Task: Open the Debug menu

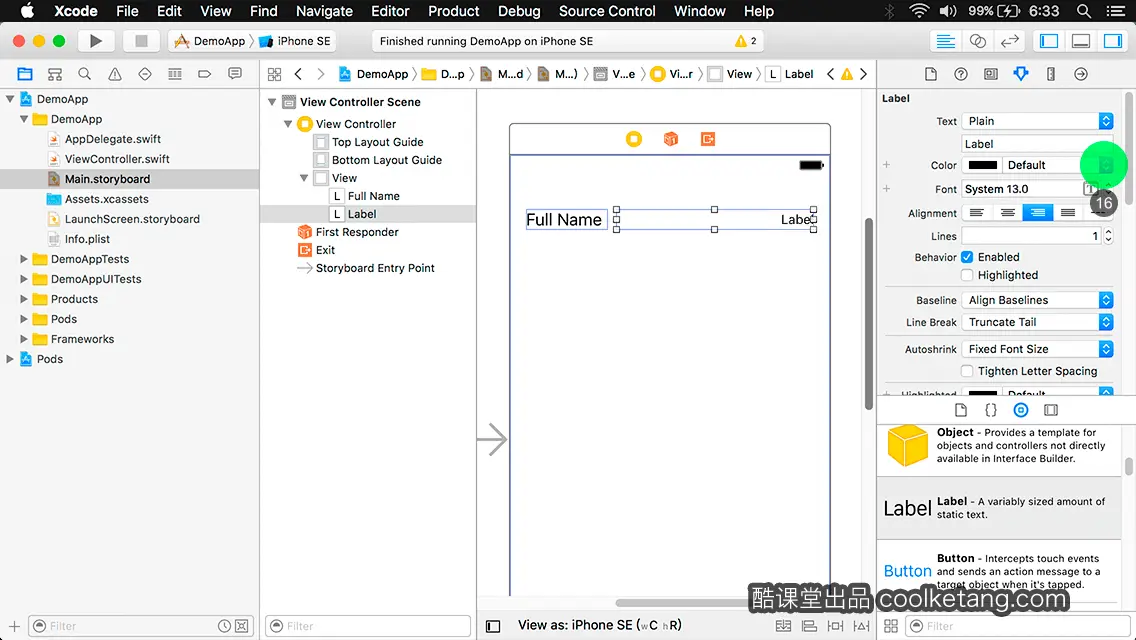Action: click(519, 11)
